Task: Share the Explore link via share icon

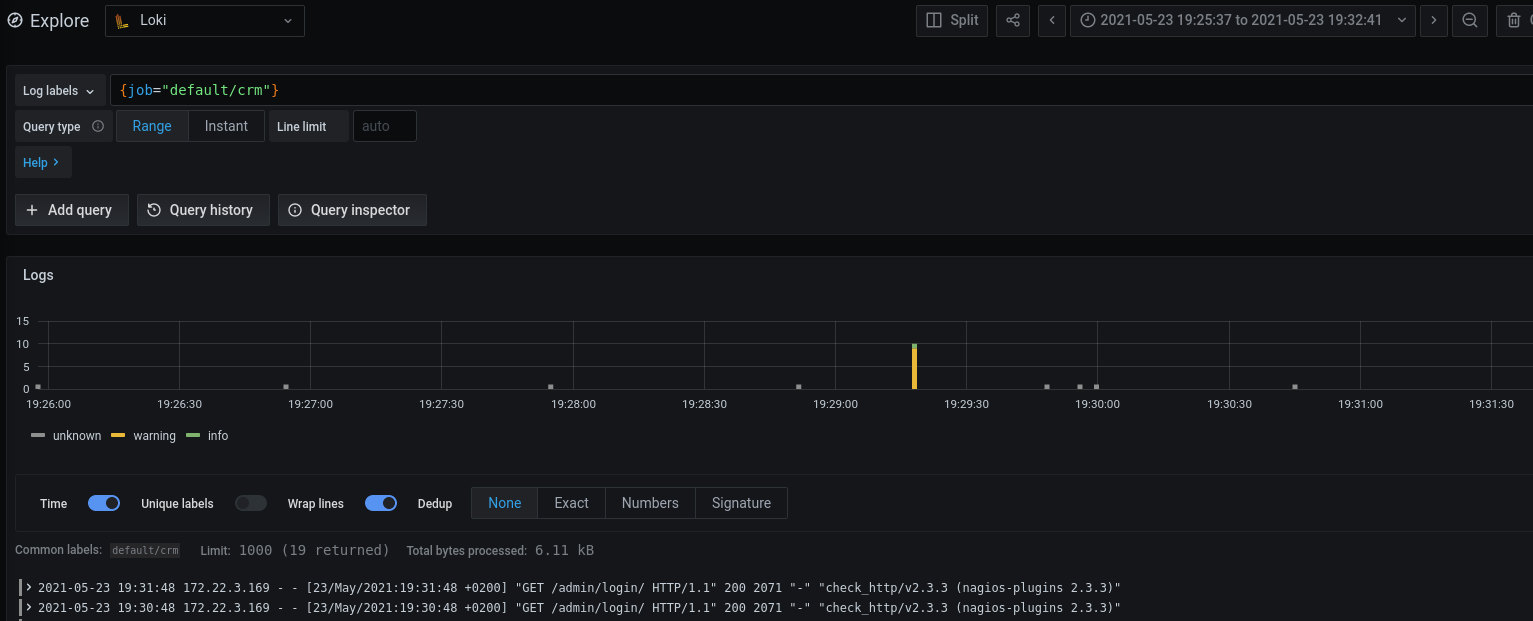Action: 1013,20
